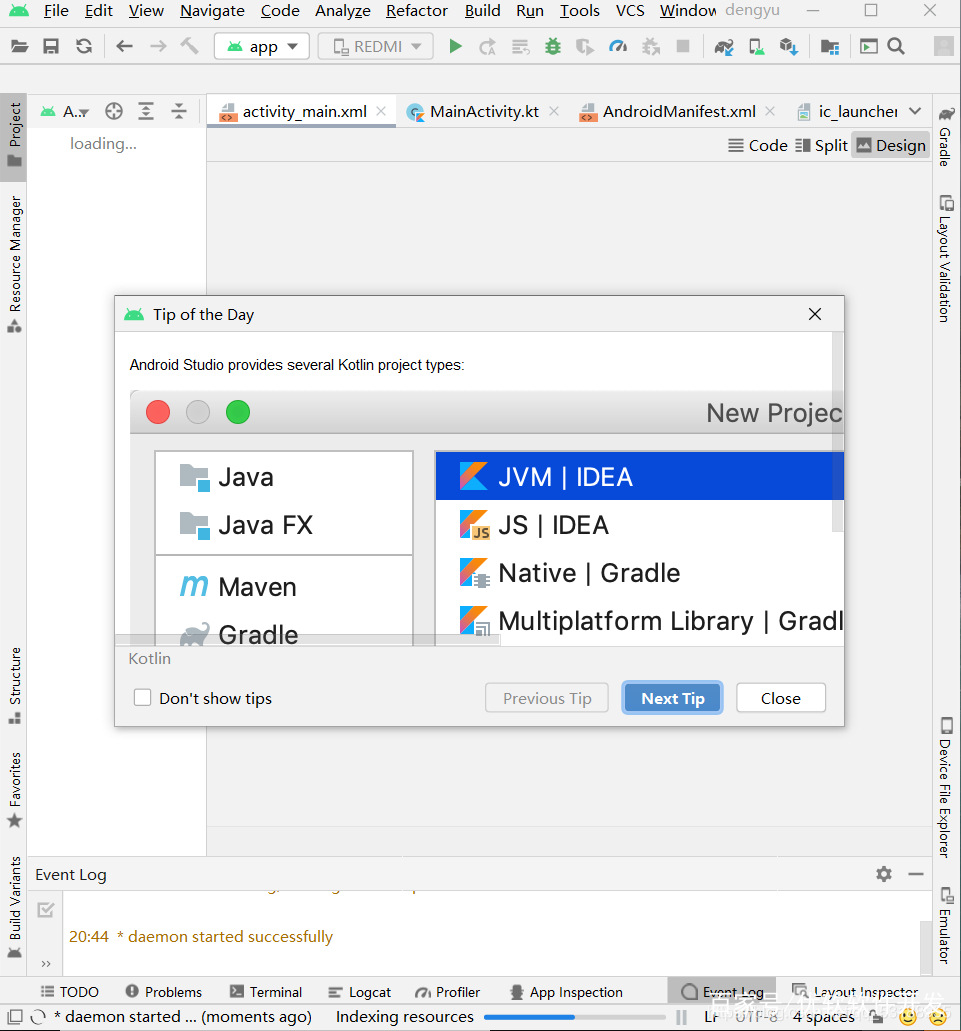This screenshot has height=1031, width=961.
Task: Open the Logcat tool window
Action: click(x=360, y=992)
